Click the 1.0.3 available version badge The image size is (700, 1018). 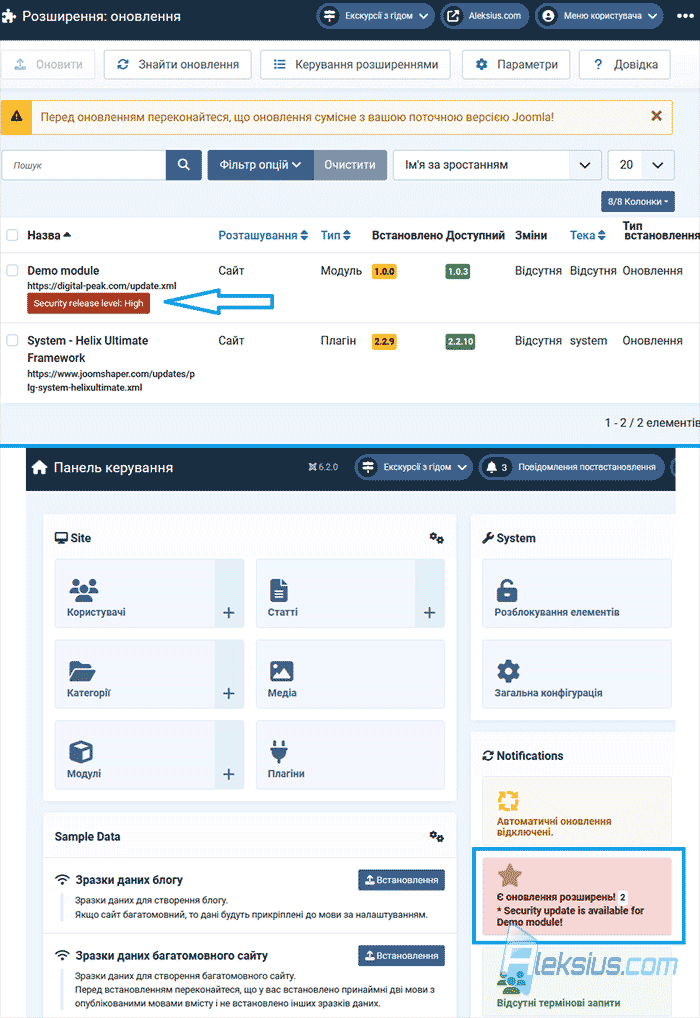(x=458, y=271)
